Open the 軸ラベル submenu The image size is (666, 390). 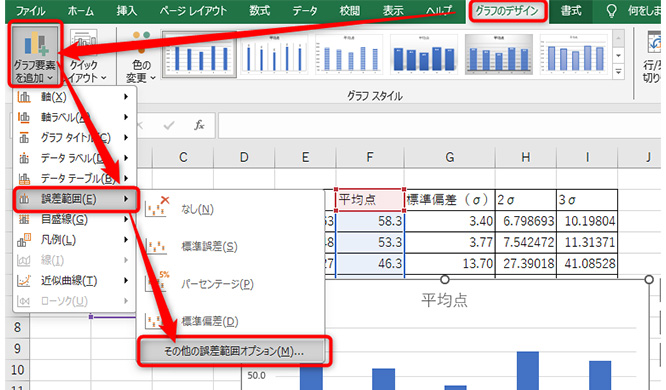(73, 117)
